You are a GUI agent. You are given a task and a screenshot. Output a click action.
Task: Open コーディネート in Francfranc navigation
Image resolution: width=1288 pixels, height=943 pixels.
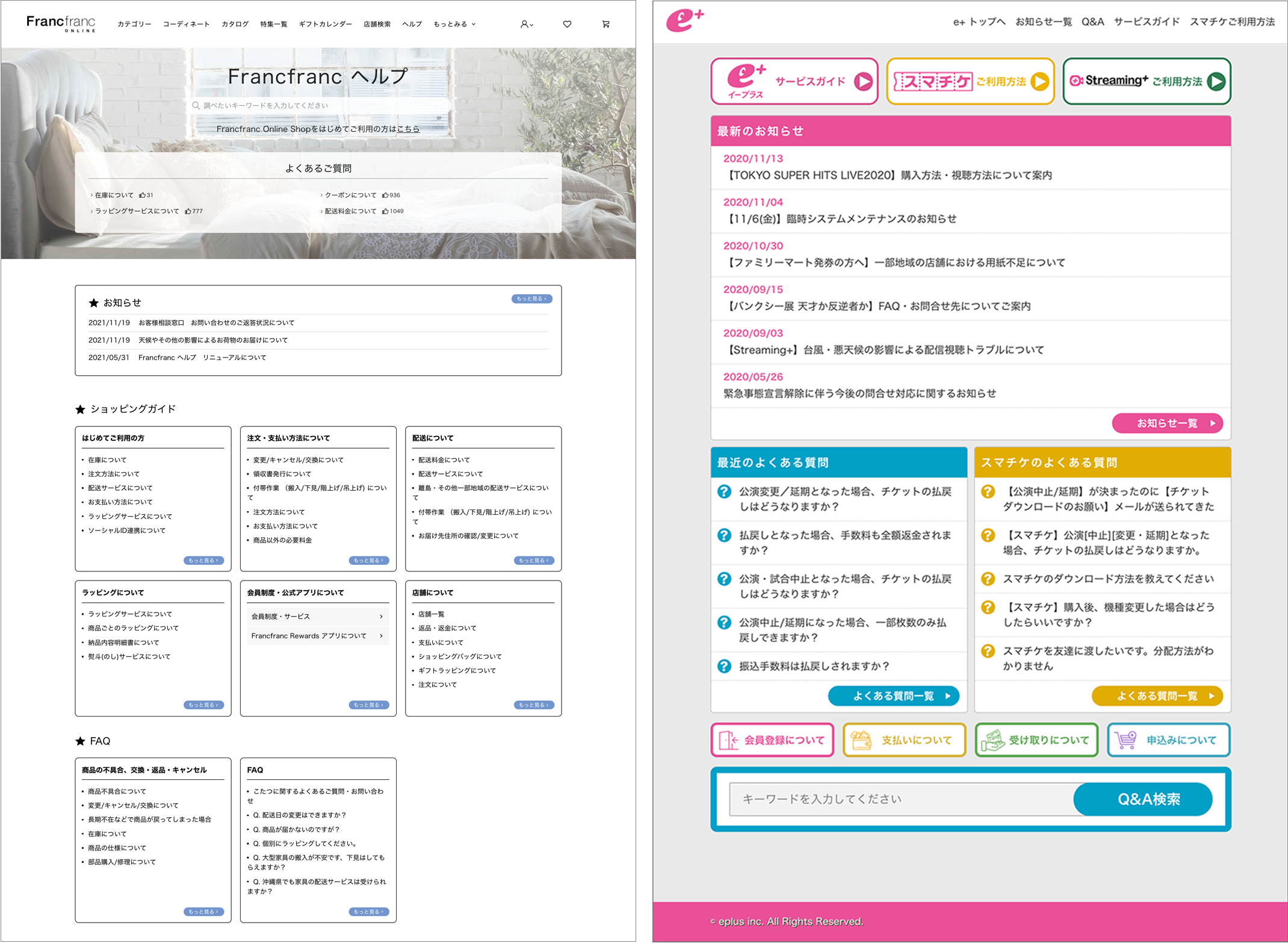(186, 24)
